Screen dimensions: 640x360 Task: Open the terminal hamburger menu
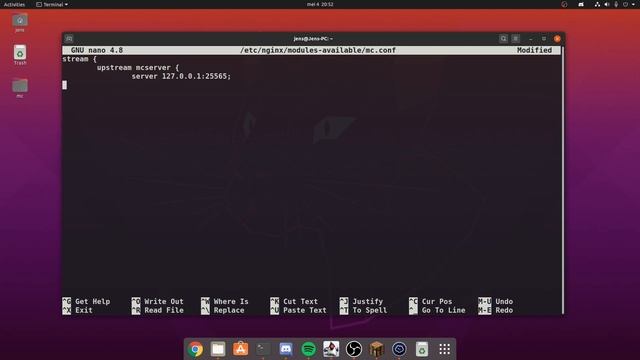pos(516,38)
